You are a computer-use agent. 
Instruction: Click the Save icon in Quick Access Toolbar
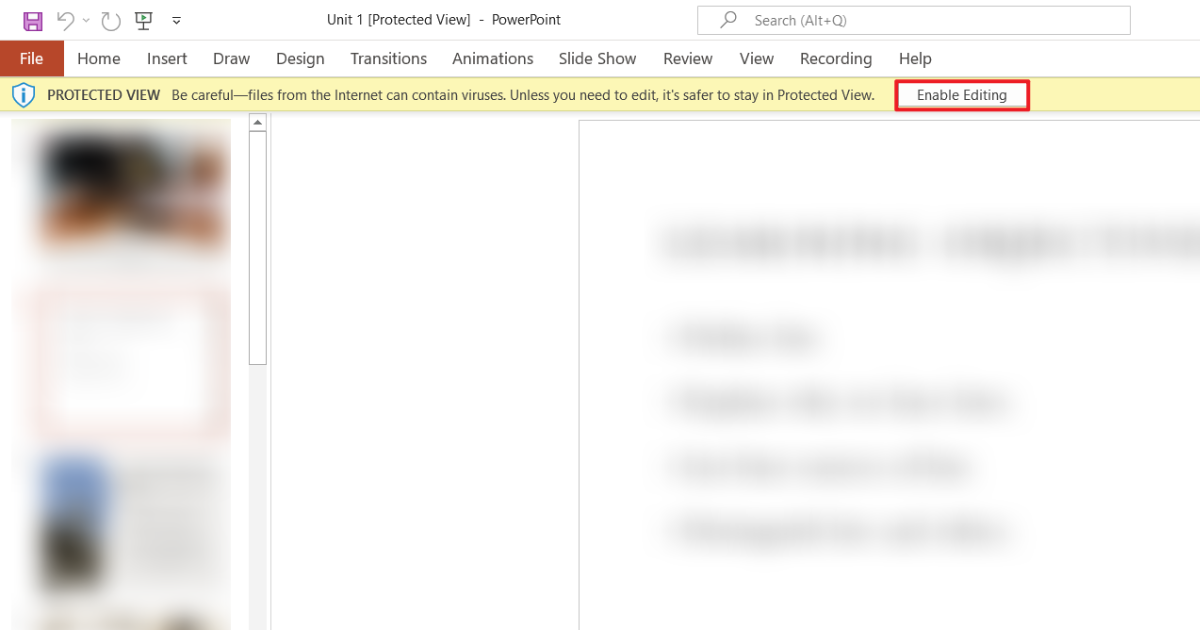pos(32,20)
